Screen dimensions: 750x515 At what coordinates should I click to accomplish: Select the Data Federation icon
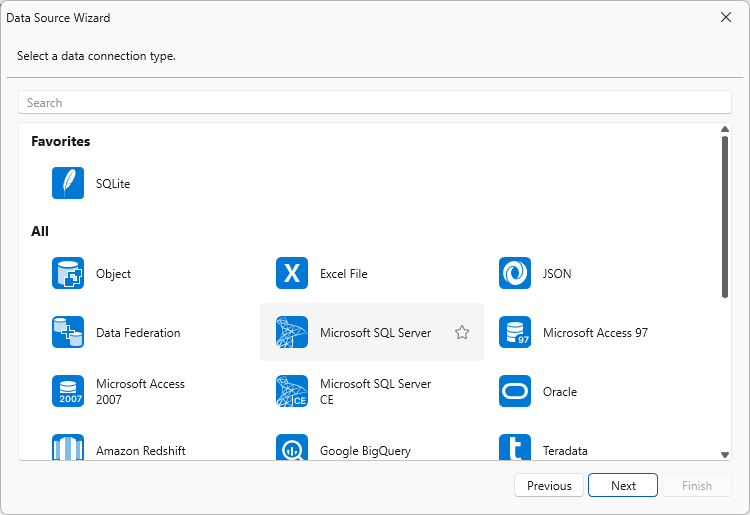coord(68,332)
